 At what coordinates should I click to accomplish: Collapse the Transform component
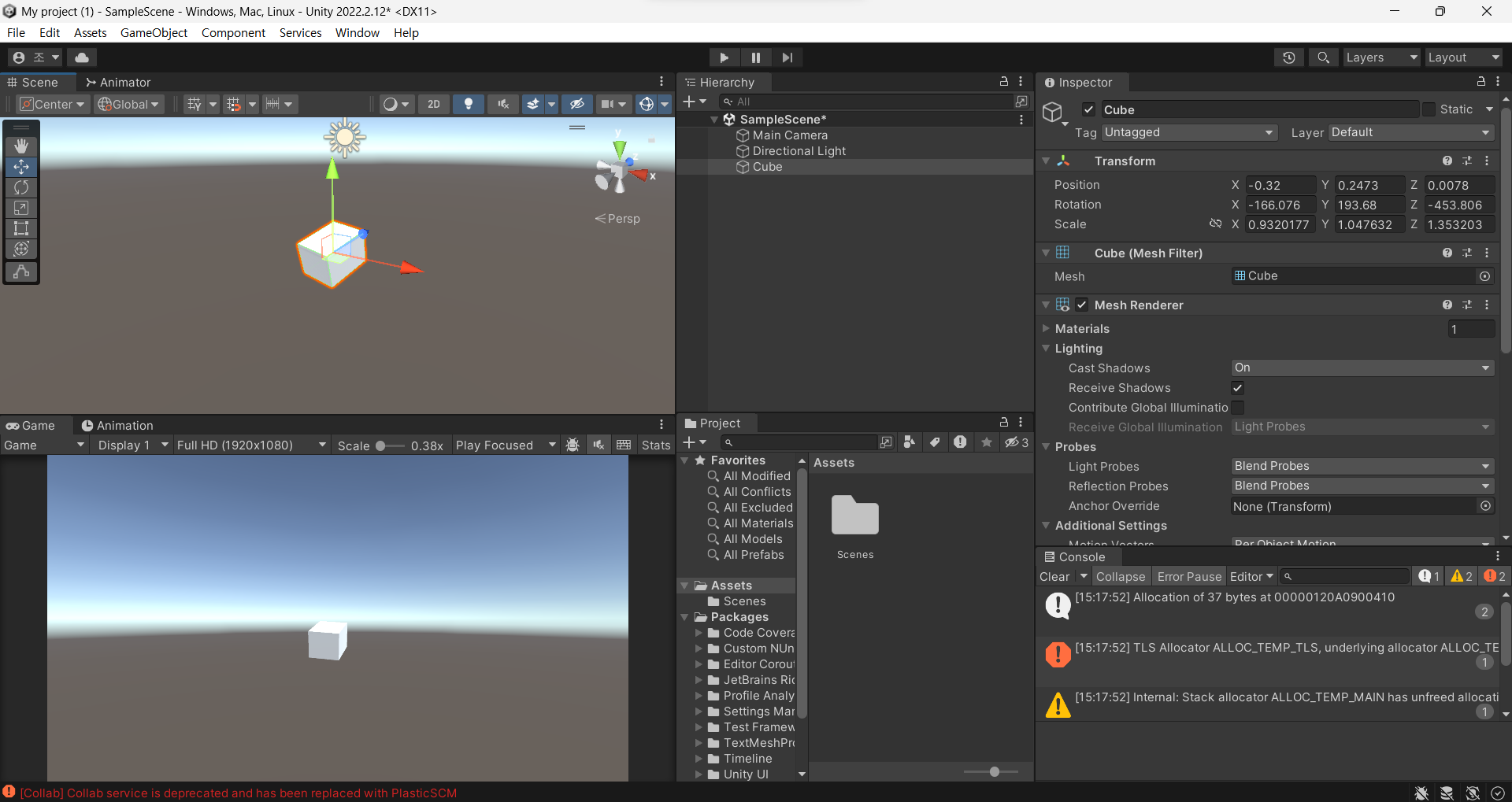(1047, 161)
